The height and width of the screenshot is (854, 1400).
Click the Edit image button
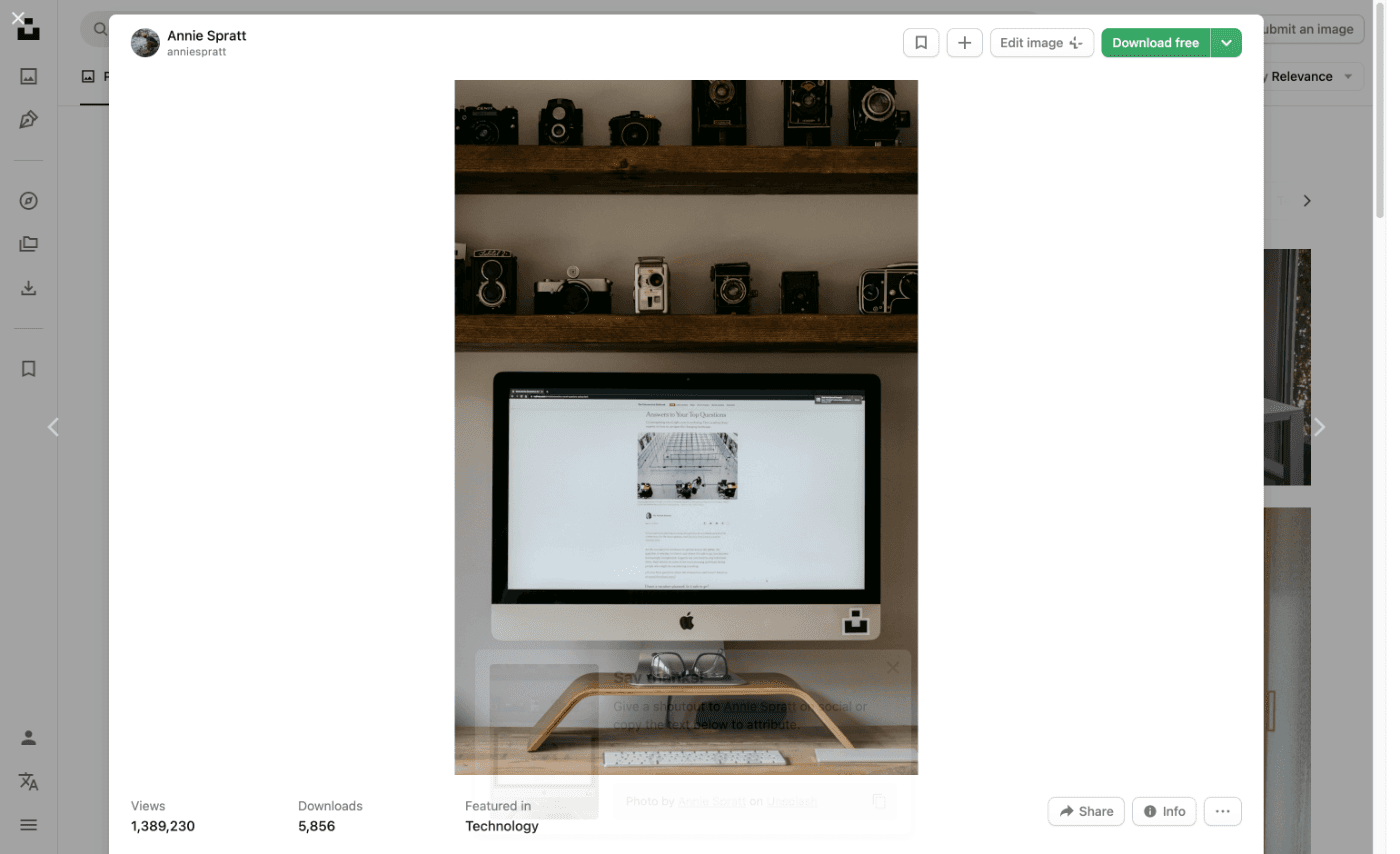1041,43
